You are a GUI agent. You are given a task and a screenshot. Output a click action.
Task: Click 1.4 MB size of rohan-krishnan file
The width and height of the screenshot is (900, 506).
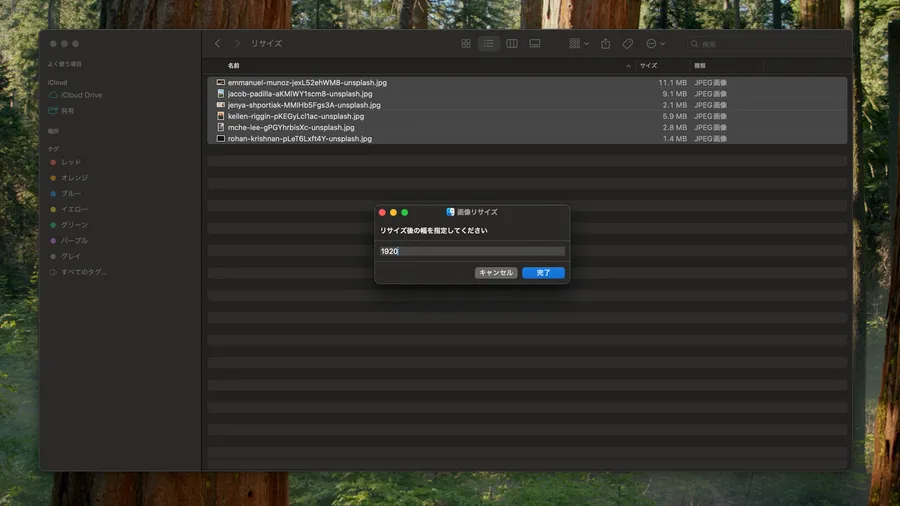(675, 139)
